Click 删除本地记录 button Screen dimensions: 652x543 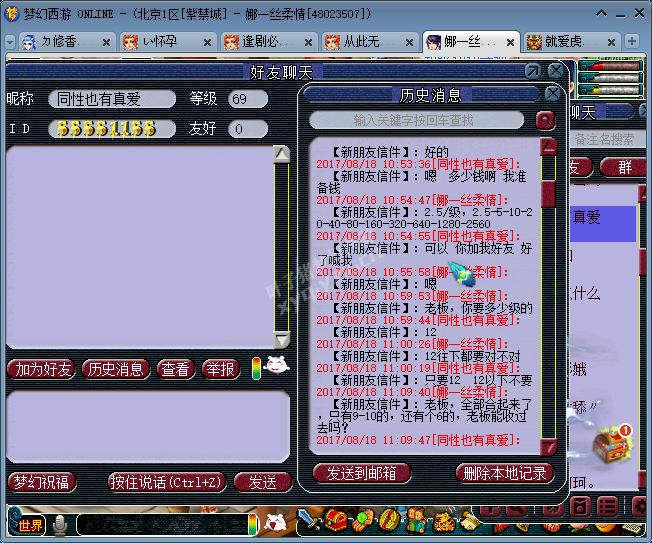click(505, 473)
